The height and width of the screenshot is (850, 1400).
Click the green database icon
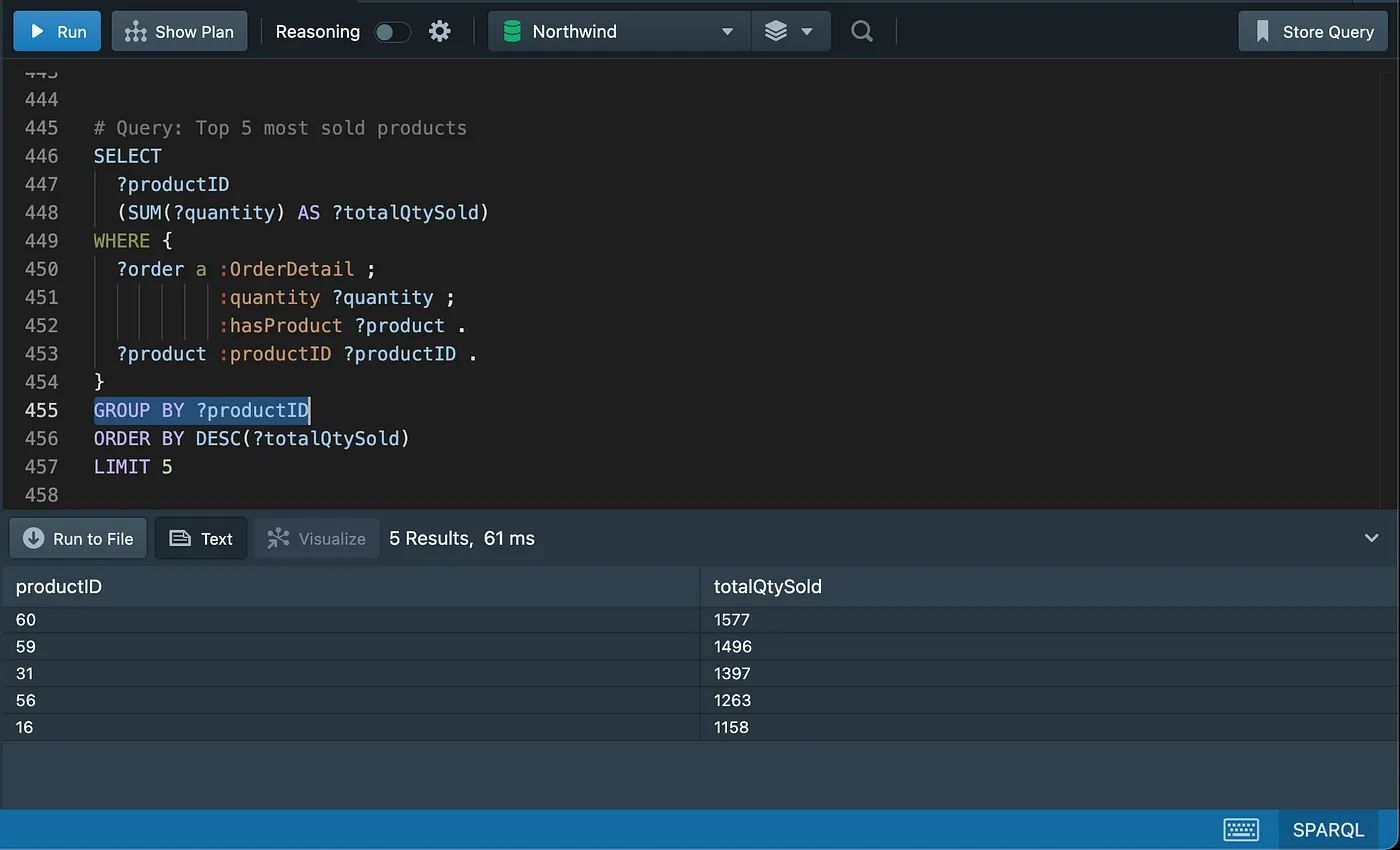pyautogui.click(x=512, y=32)
